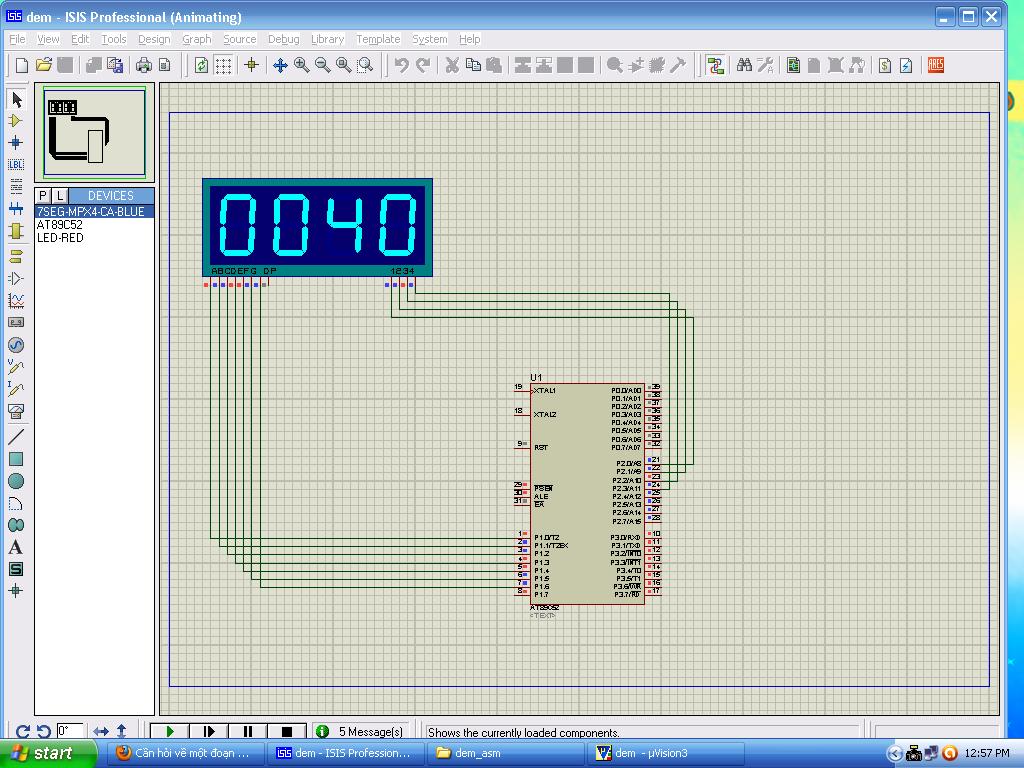Open the ARES netlist transfer icon
Viewport: 1024px width, 768px height.
tap(936, 65)
